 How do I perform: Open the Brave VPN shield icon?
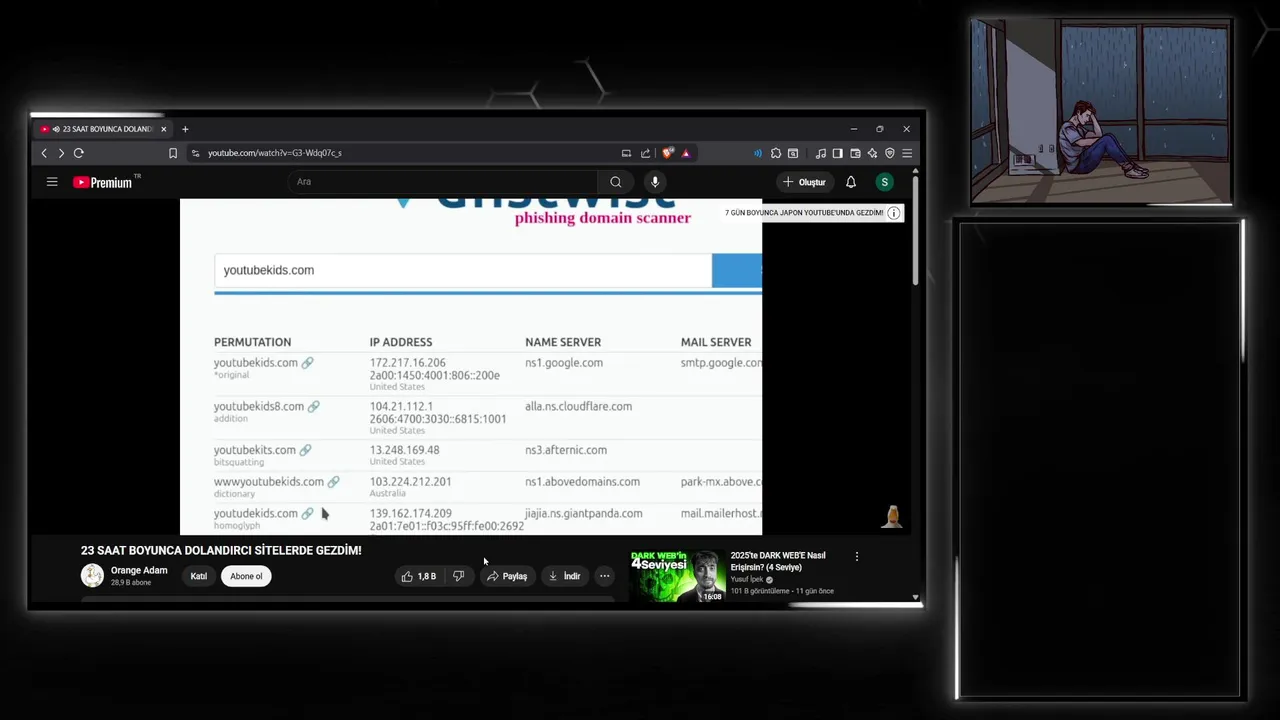click(x=890, y=153)
